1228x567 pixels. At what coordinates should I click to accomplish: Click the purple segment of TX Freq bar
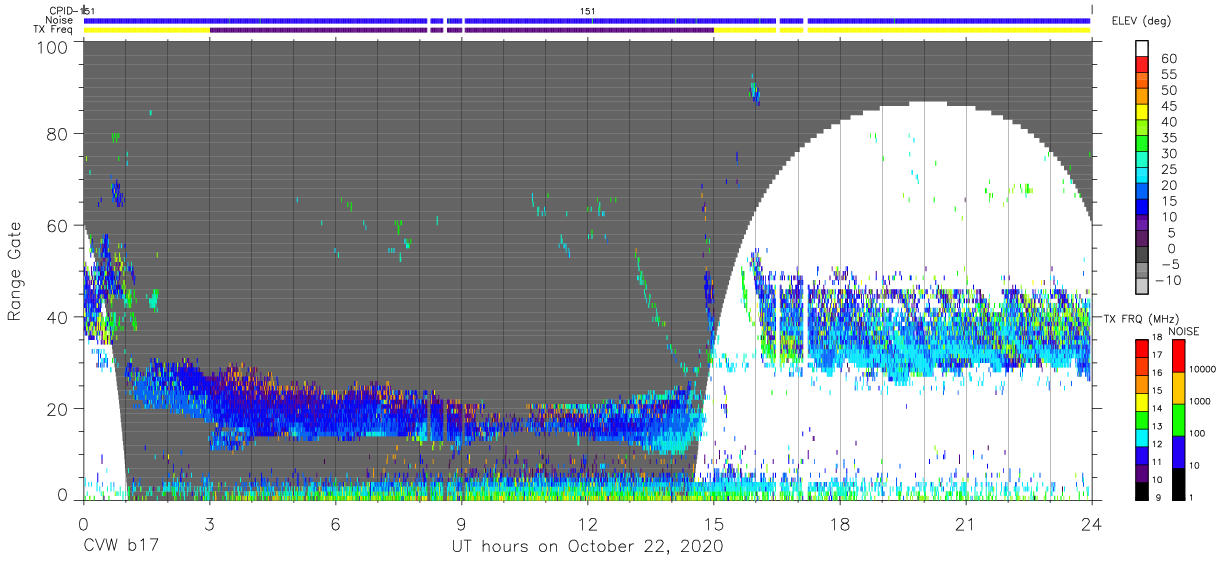point(461,30)
